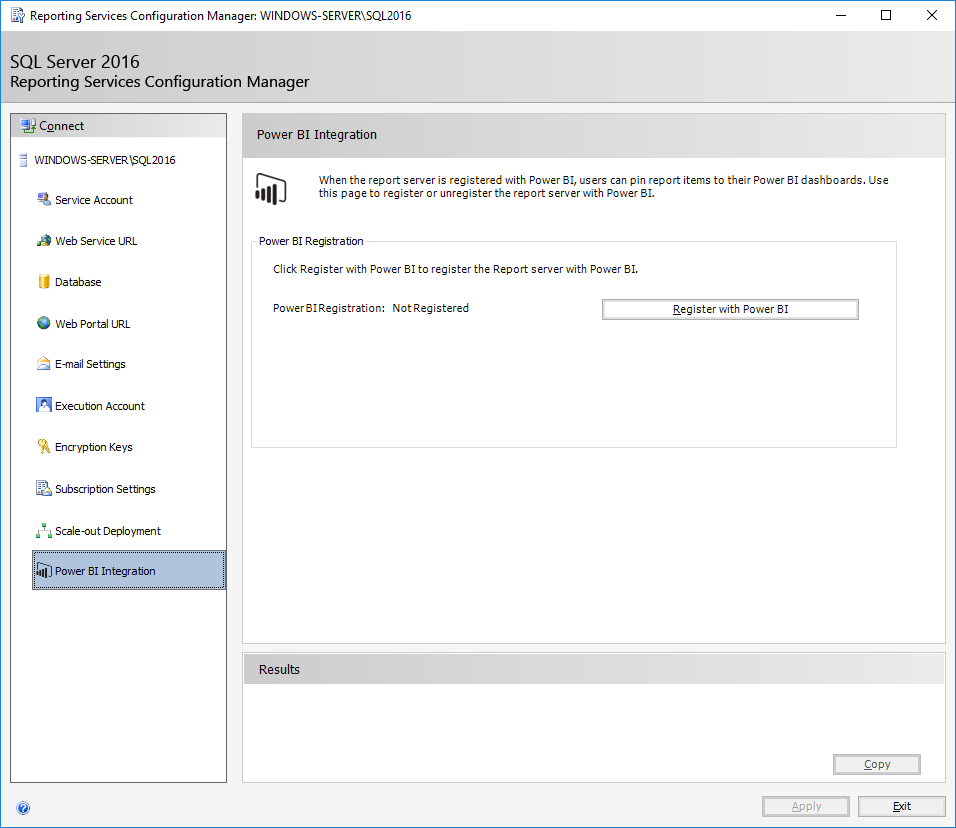The height and width of the screenshot is (828, 956).
Task: Click Register with Power BI button
Action: 730,309
